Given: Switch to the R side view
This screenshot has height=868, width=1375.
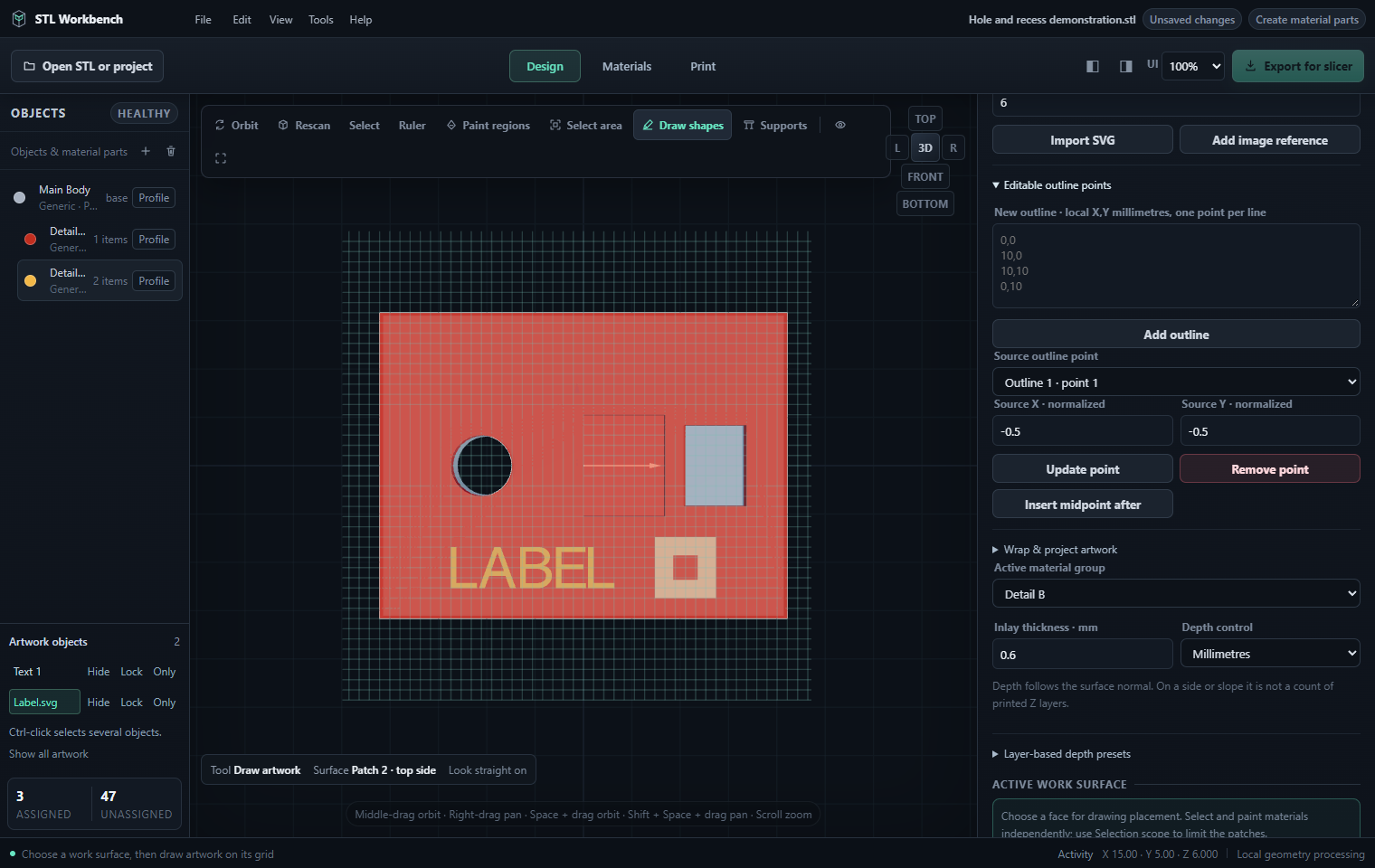Looking at the screenshot, I should [953, 147].
